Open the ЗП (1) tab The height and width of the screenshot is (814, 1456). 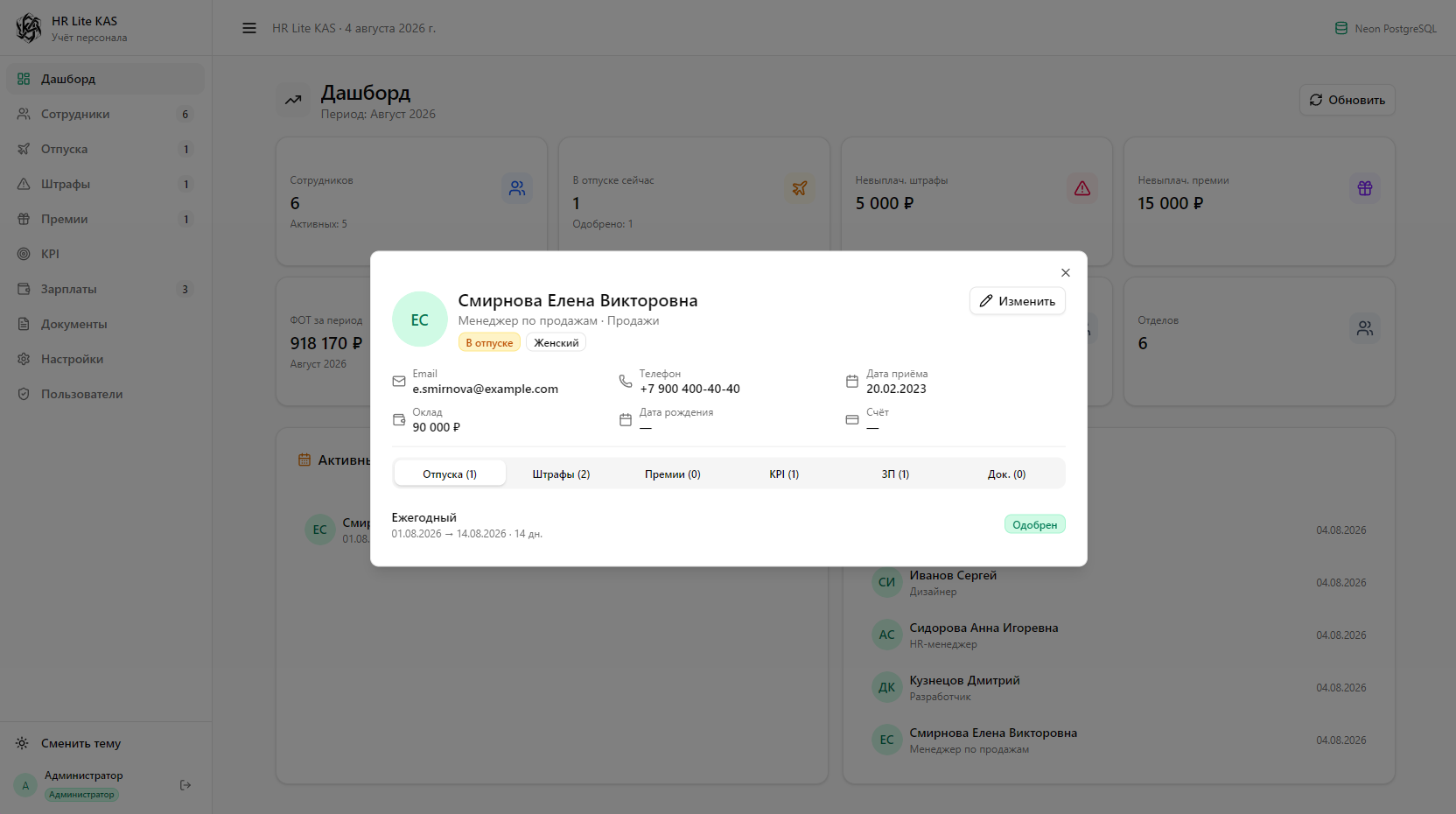point(895,474)
